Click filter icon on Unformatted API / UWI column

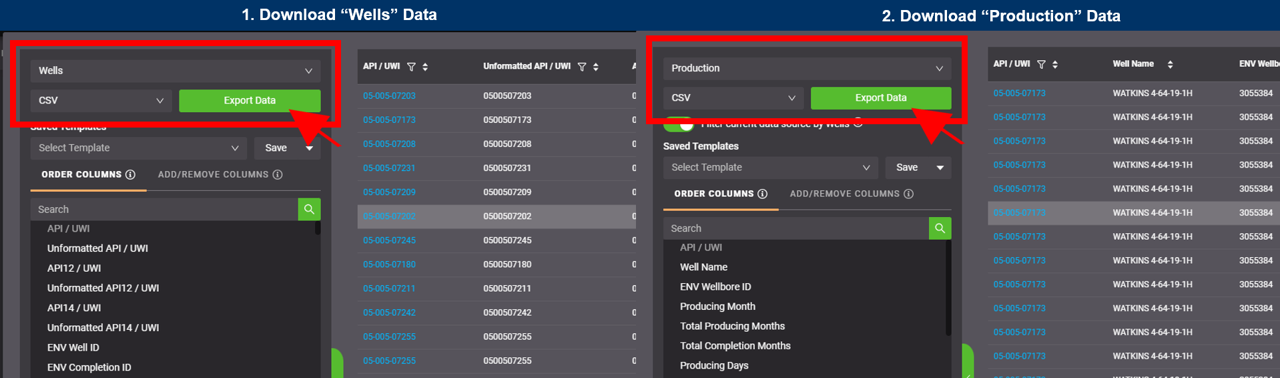click(582, 67)
